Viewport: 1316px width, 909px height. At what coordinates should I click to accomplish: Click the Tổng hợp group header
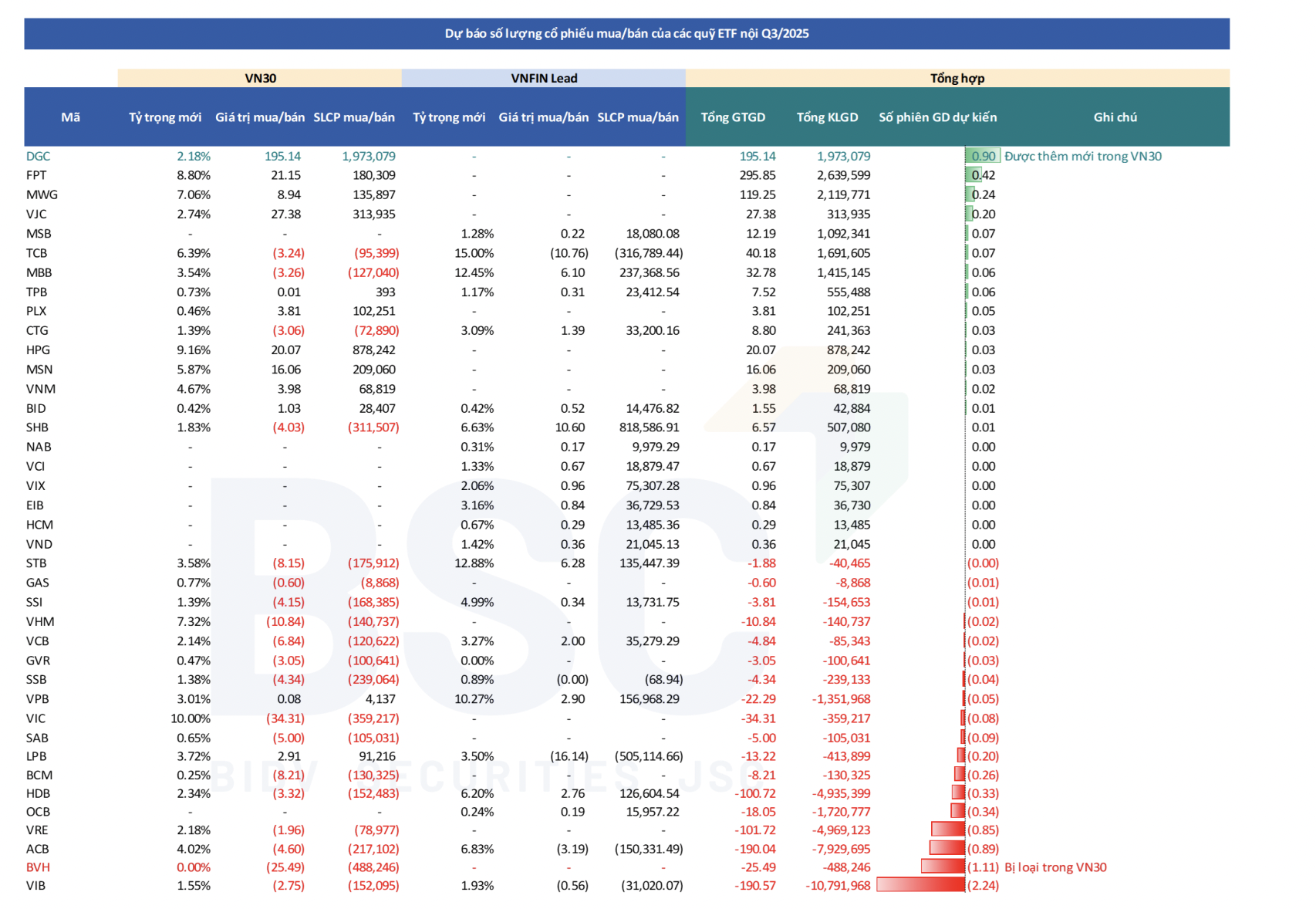coord(957,78)
